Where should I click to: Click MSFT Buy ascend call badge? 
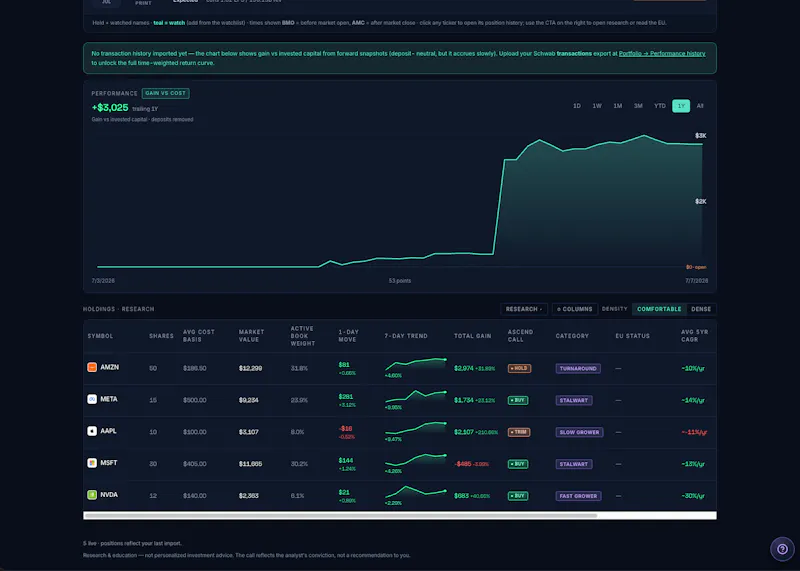517,464
